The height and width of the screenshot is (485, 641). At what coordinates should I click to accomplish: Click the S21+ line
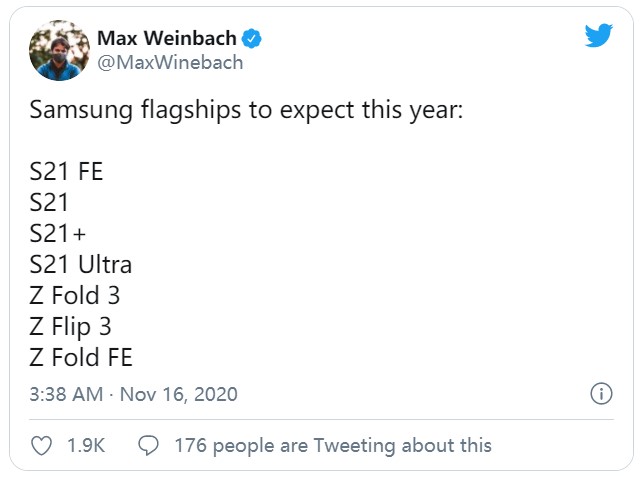[58, 234]
